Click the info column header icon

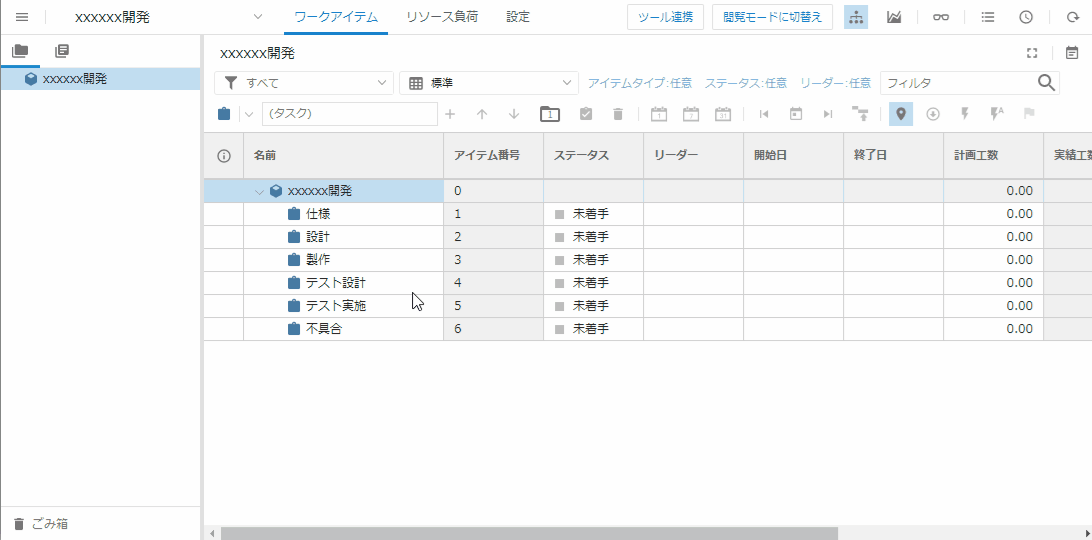pos(224,156)
